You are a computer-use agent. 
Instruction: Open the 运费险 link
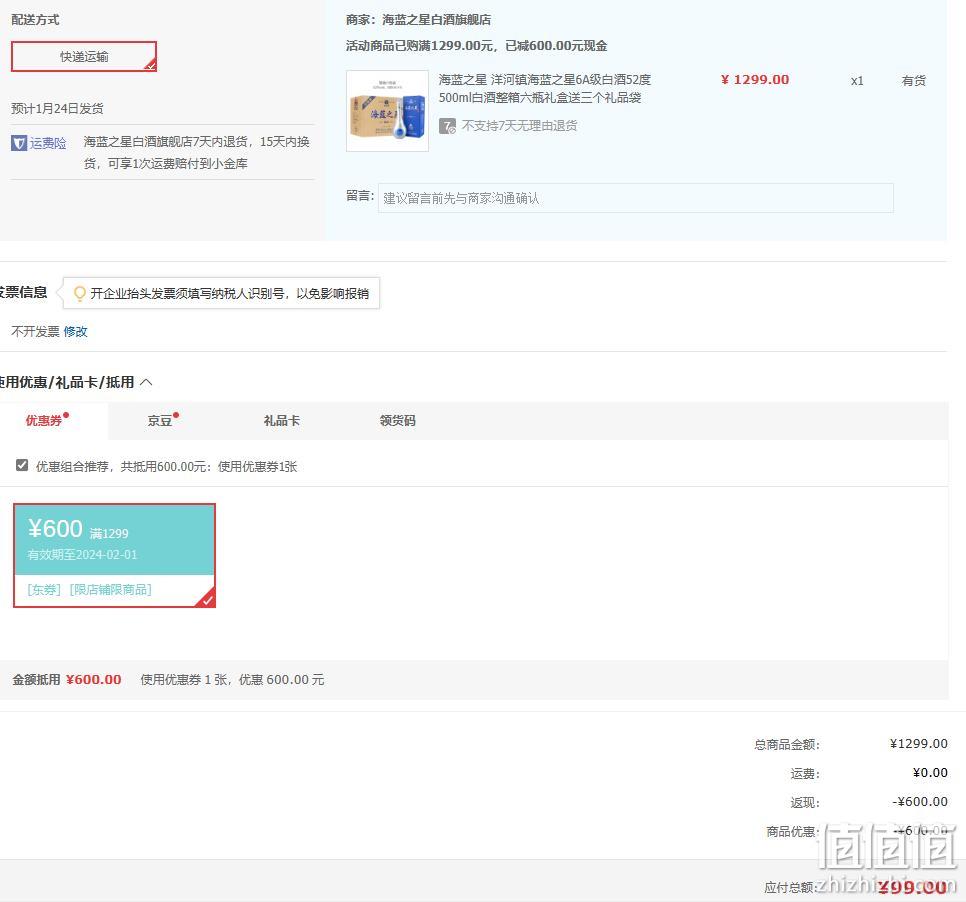click(x=47, y=143)
